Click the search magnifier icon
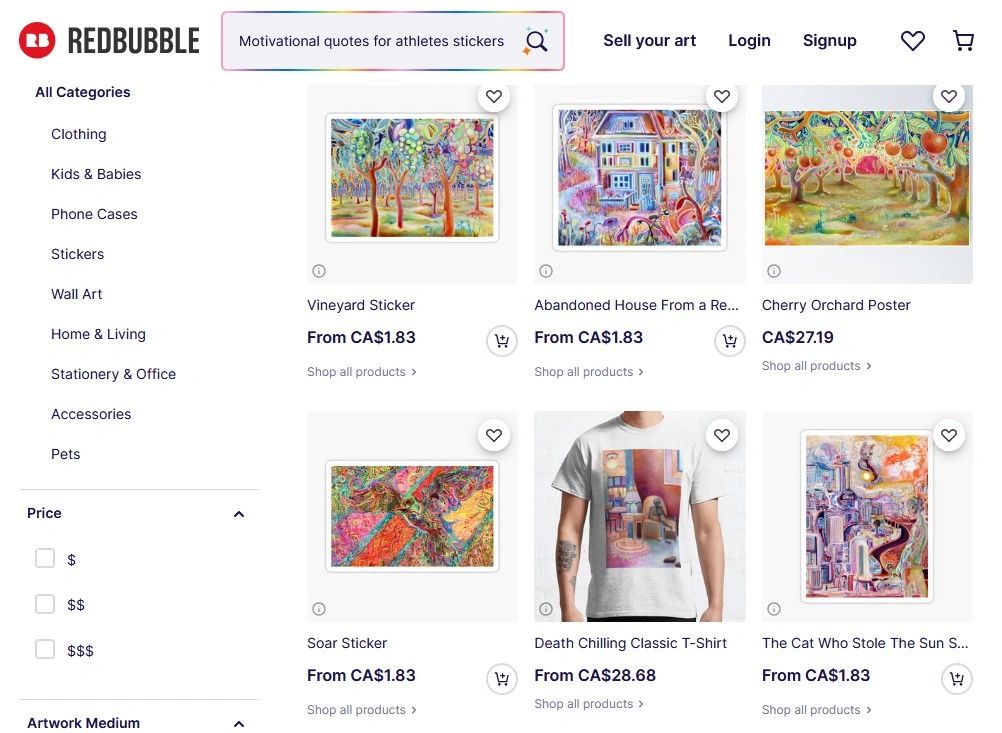Image resolution: width=1002 pixels, height=733 pixels. coord(537,41)
